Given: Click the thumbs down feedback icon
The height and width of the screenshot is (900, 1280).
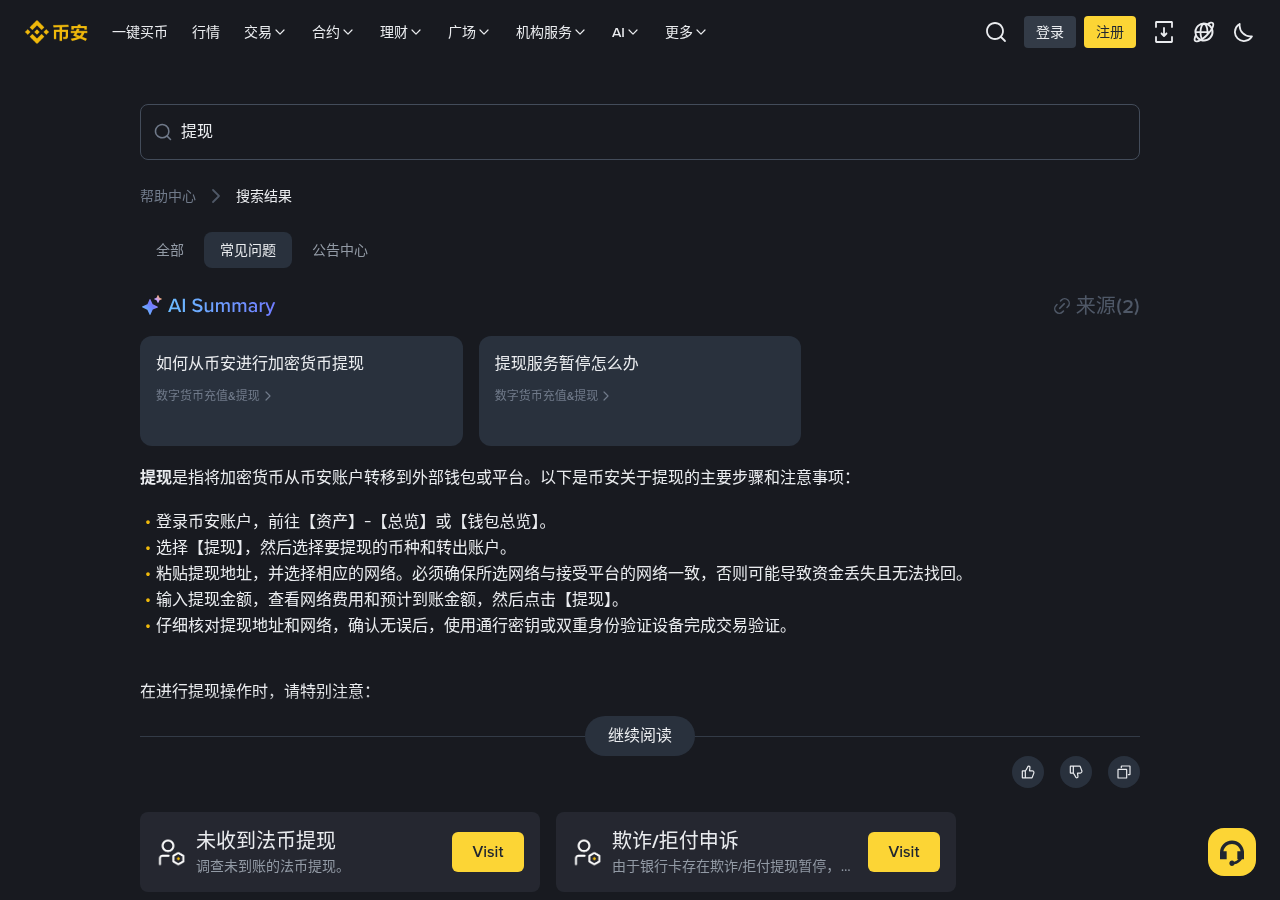Looking at the screenshot, I should point(1076,772).
